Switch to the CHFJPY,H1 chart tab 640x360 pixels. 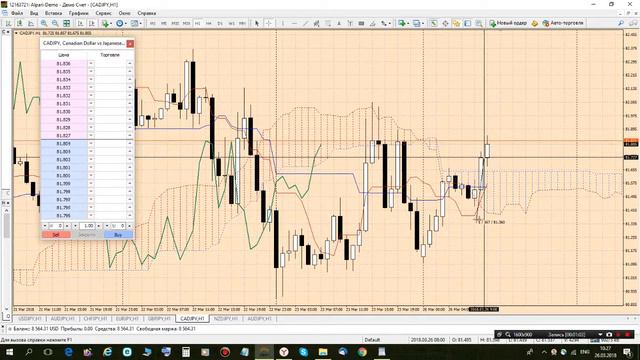tap(95, 318)
